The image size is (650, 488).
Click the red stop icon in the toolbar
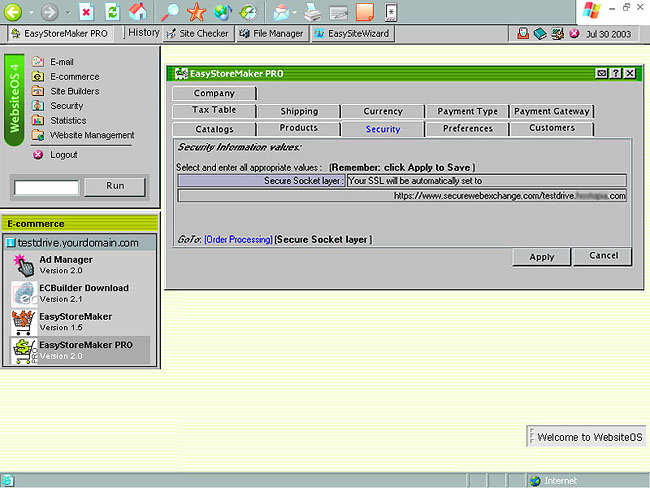click(x=87, y=12)
